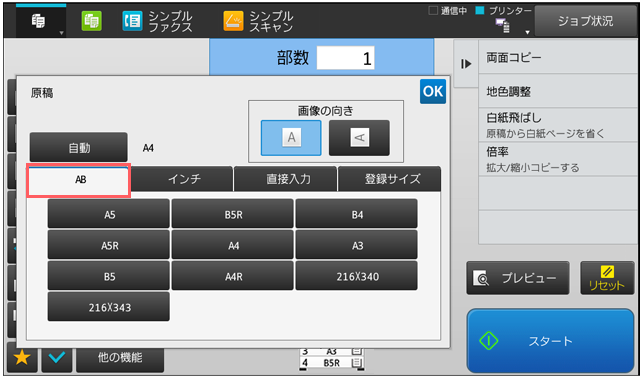Image resolution: width=640 pixels, height=376 pixels.
Task: Switch to the AB tab
Action: [78, 180]
